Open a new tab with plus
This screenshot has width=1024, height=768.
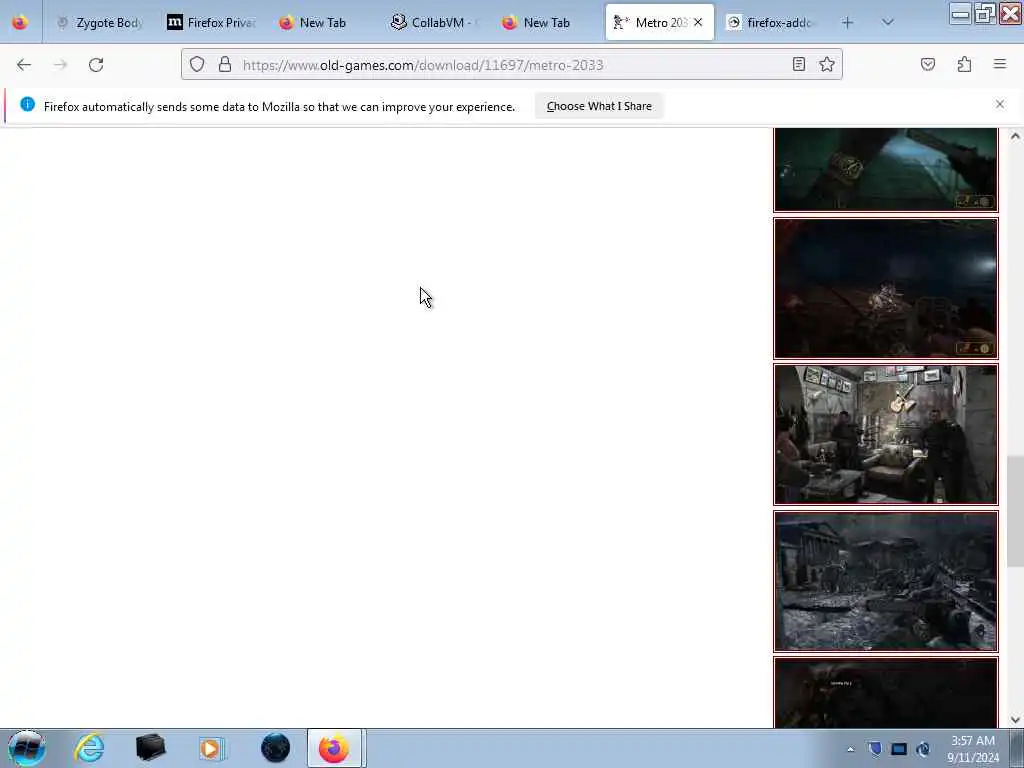pyautogui.click(x=848, y=22)
